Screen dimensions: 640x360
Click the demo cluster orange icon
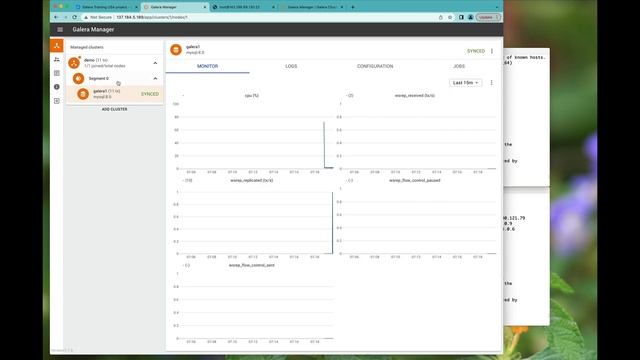click(74, 63)
